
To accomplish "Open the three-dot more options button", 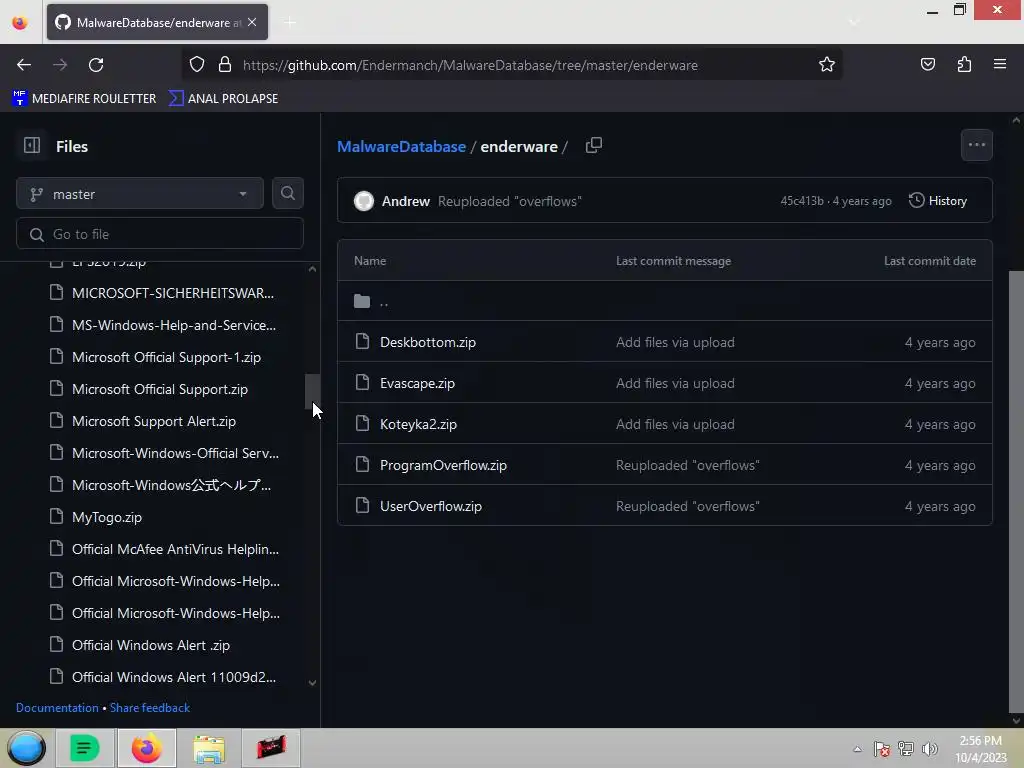I will [x=976, y=145].
